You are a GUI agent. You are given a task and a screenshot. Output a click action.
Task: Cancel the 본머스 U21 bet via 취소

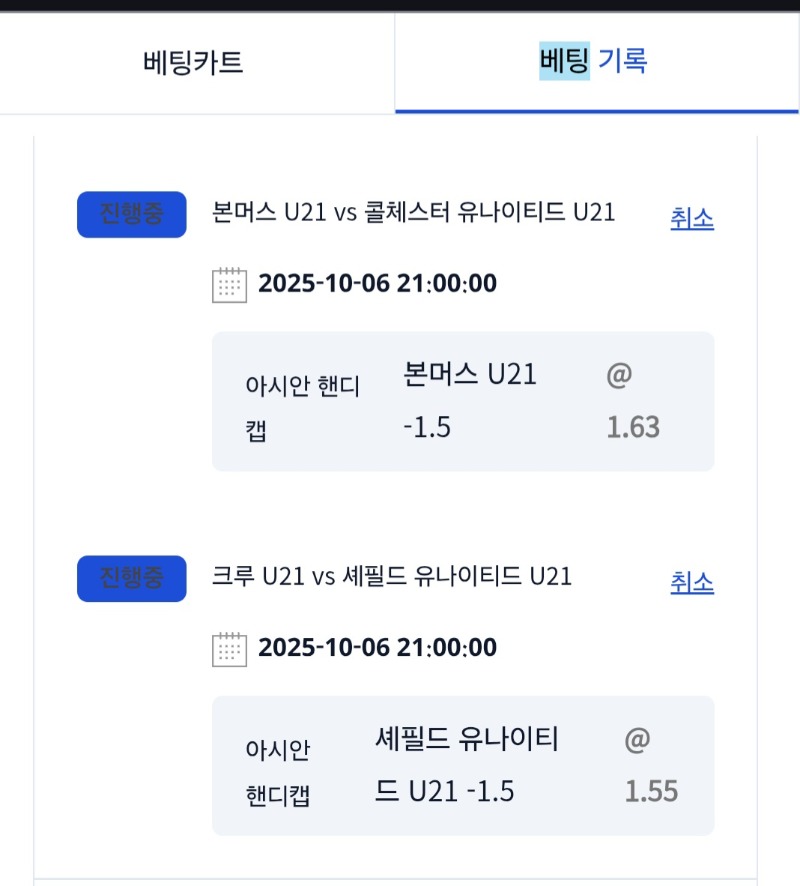(692, 218)
